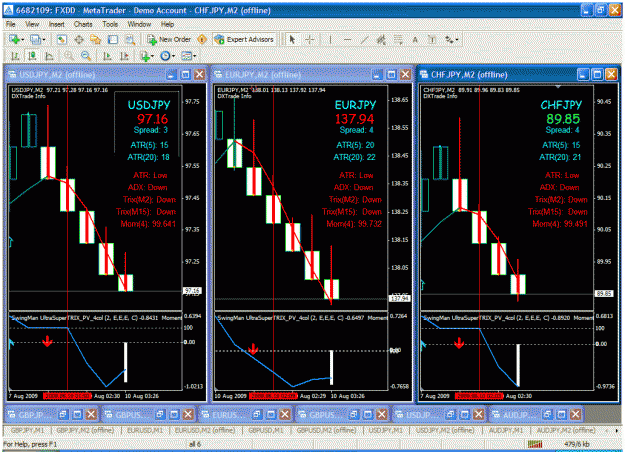Screen dimensions: 625x452
Task: Click the New Order button
Action: [169, 39]
